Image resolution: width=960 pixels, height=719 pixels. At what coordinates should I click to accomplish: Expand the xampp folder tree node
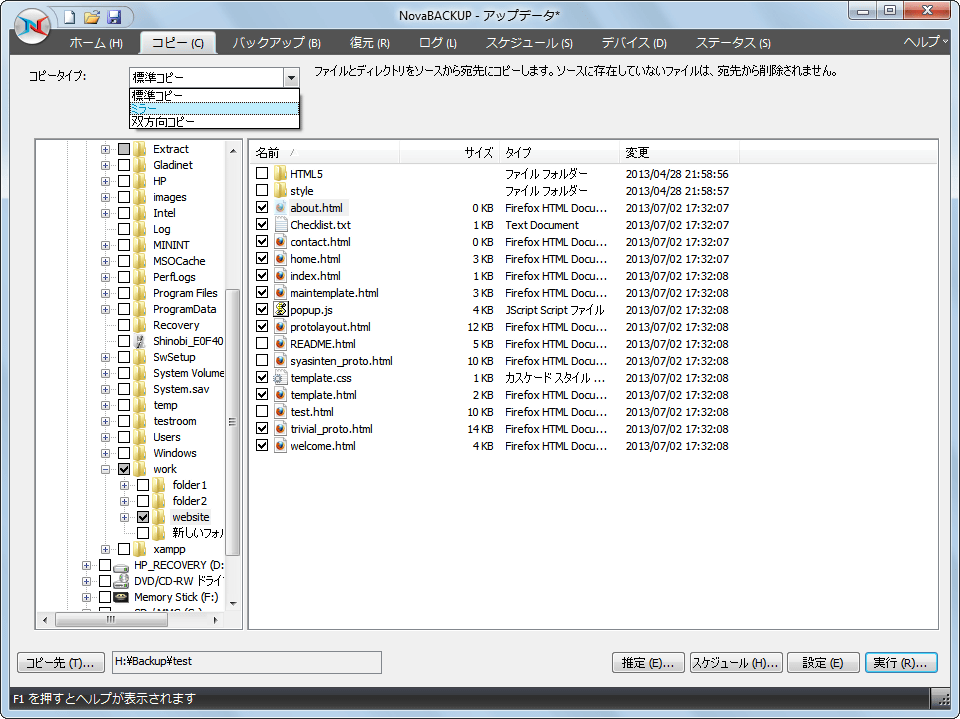coord(105,549)
